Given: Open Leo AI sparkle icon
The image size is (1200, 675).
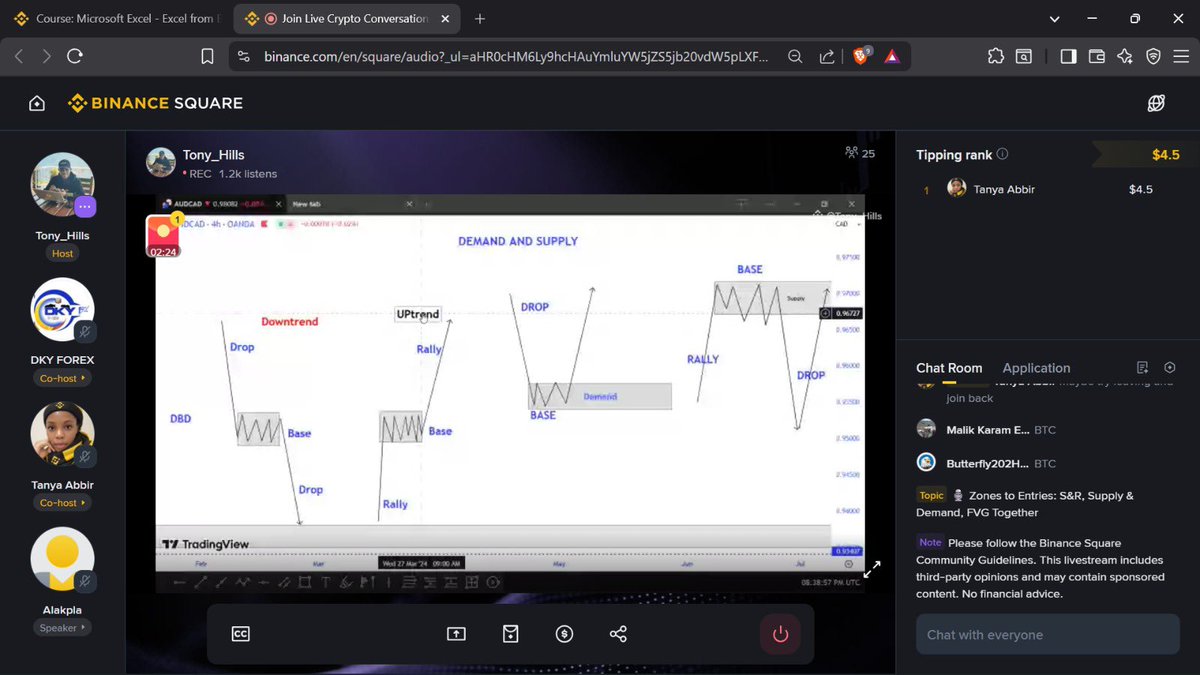Looking at the screenshot, I should pos(1125,57).
